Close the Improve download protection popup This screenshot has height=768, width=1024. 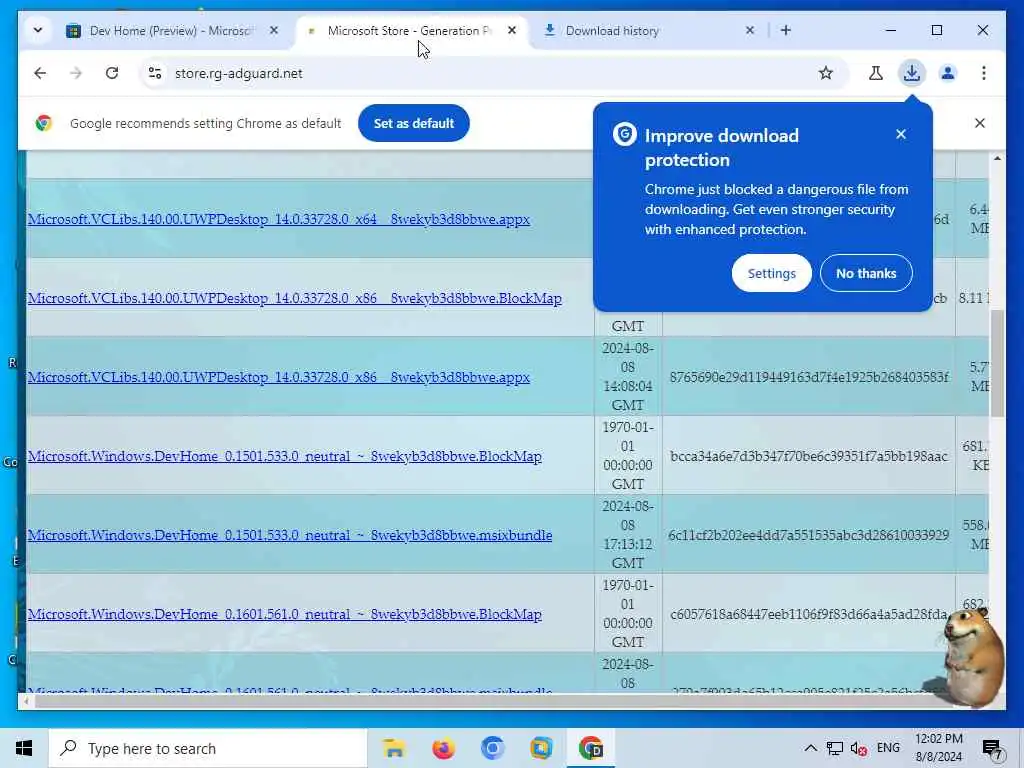tap(901, 135)
